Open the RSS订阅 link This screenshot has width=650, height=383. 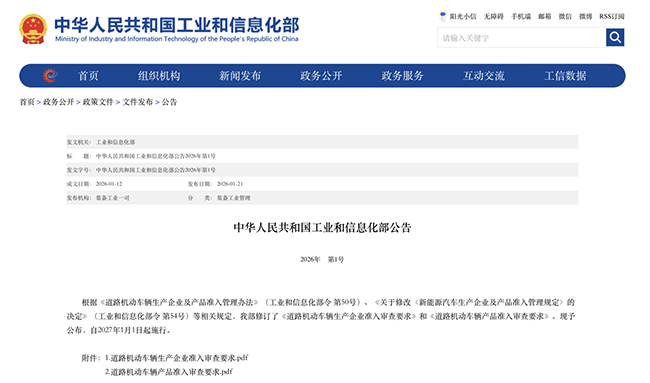click(x=612, y=17)
